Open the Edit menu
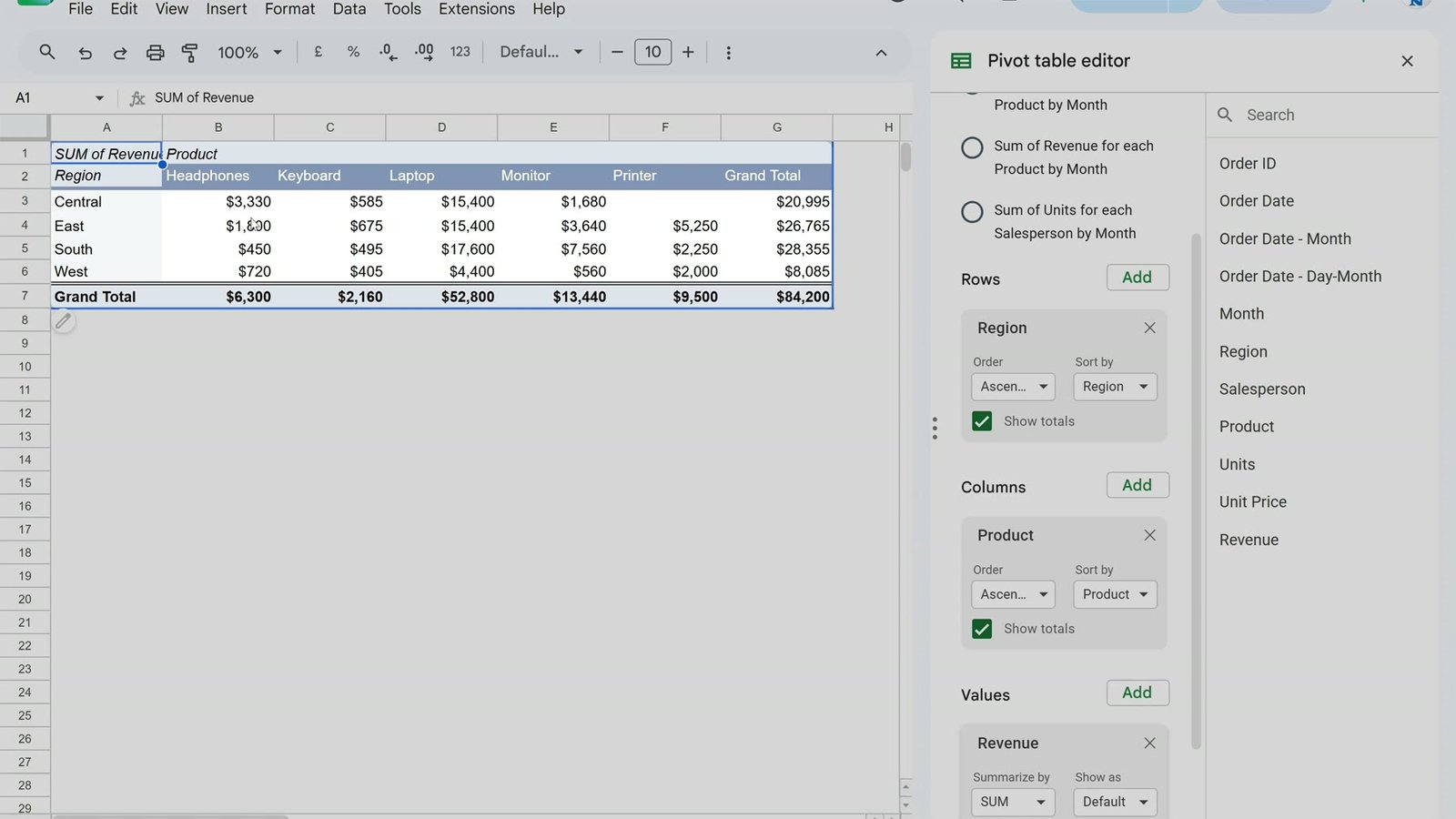Image resolution: width=1456 pixels, height=819 pixels. tap(124, 9)
